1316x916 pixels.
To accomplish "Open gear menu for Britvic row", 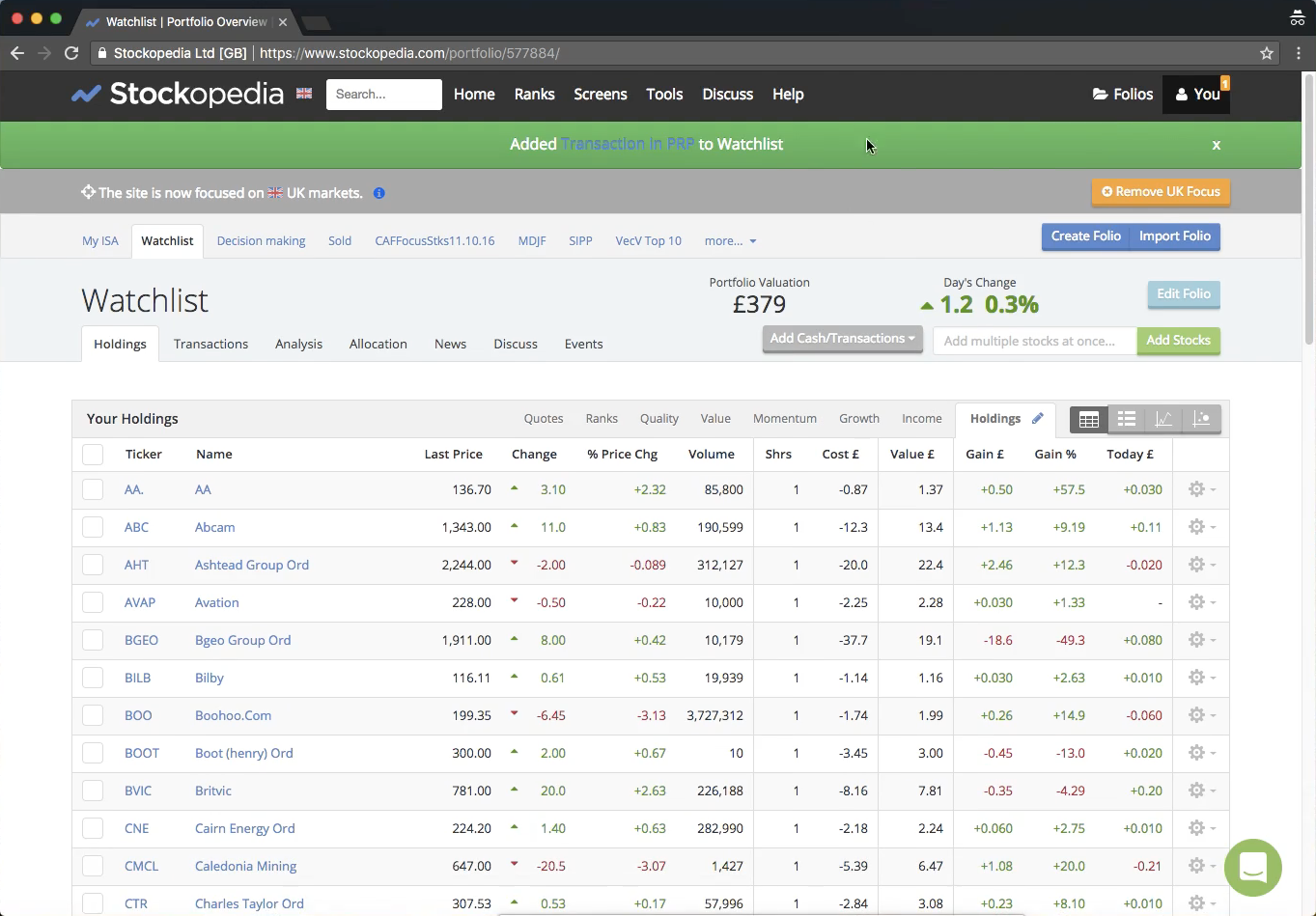I will click(1201, 791).
